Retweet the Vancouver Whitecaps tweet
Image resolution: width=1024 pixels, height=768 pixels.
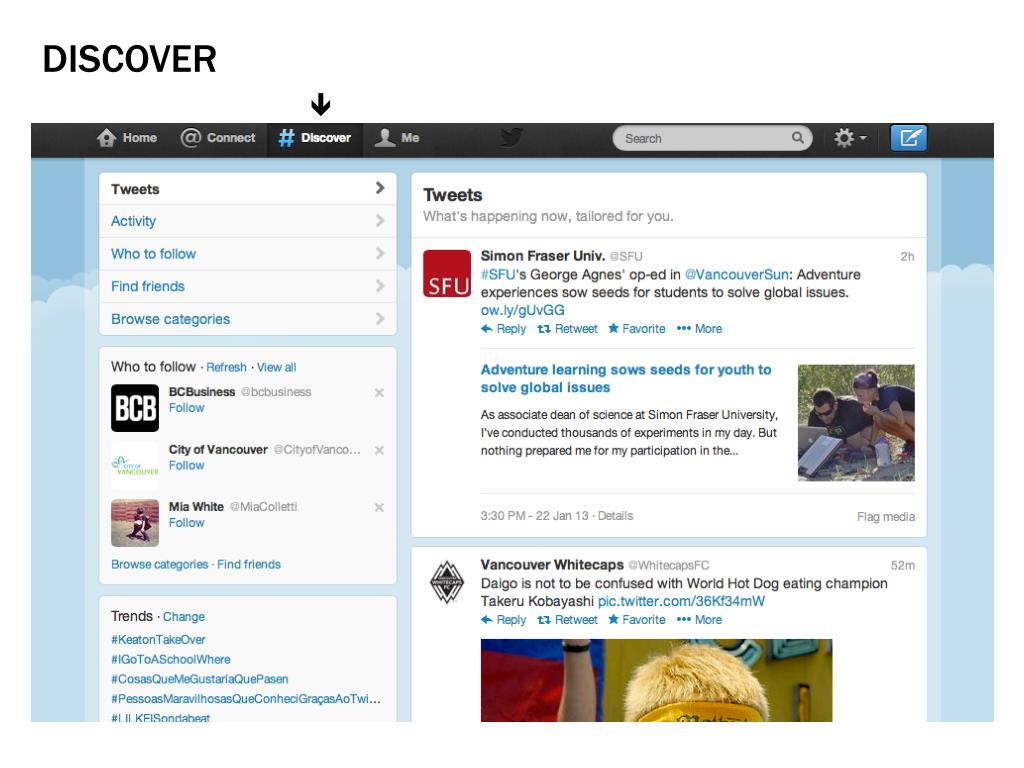pos(568,620)
